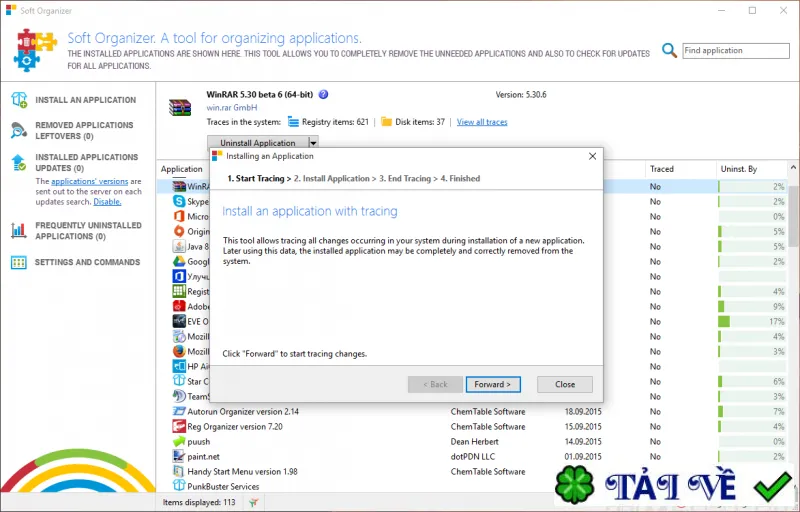This screenshot has height=512, width=800.
Task: Select the HP row icon
Action: pyautogui.click(x=179, y=366)
